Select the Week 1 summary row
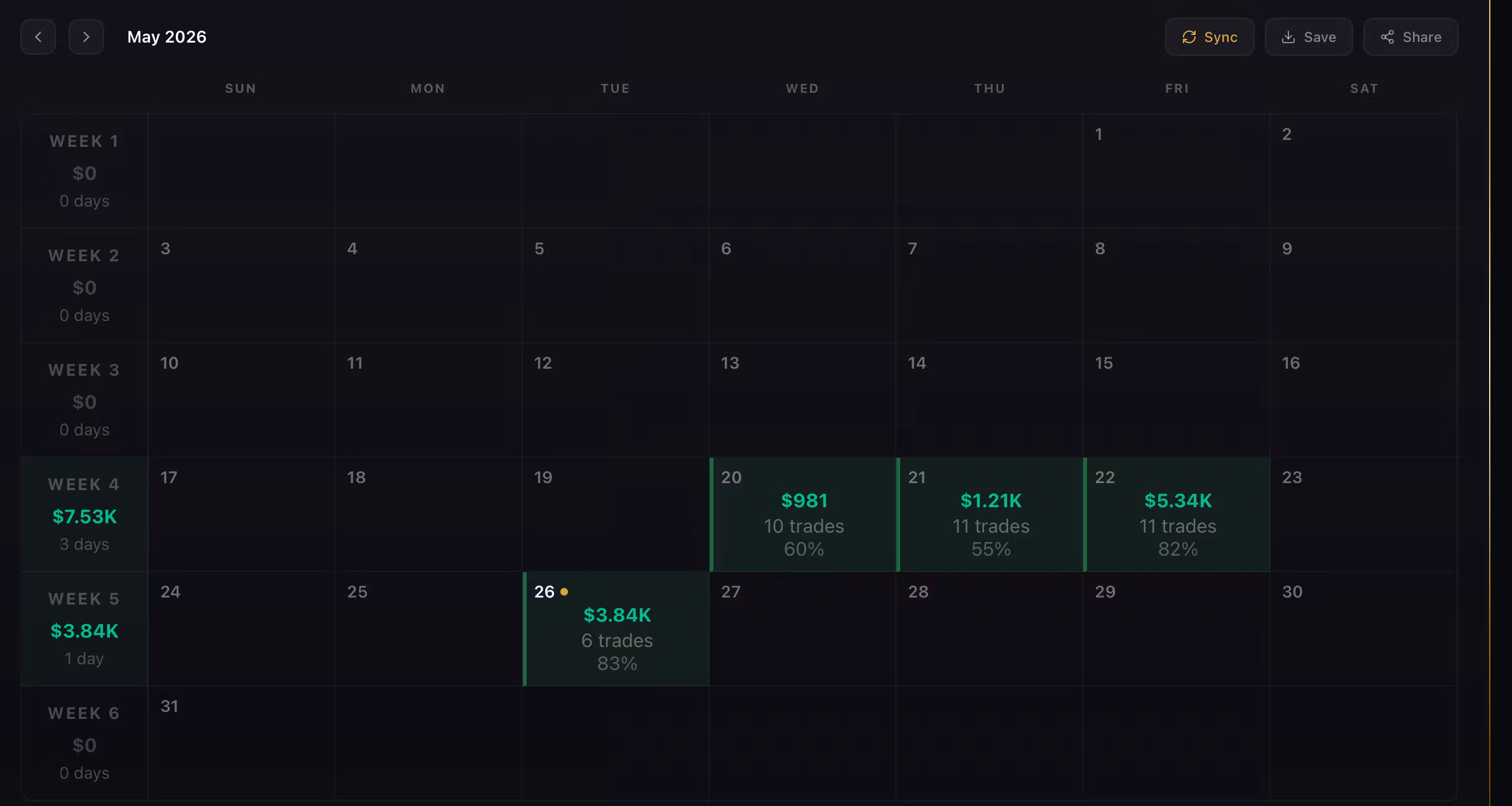Viewport: 1512px width, 806px height. point(84,171)
